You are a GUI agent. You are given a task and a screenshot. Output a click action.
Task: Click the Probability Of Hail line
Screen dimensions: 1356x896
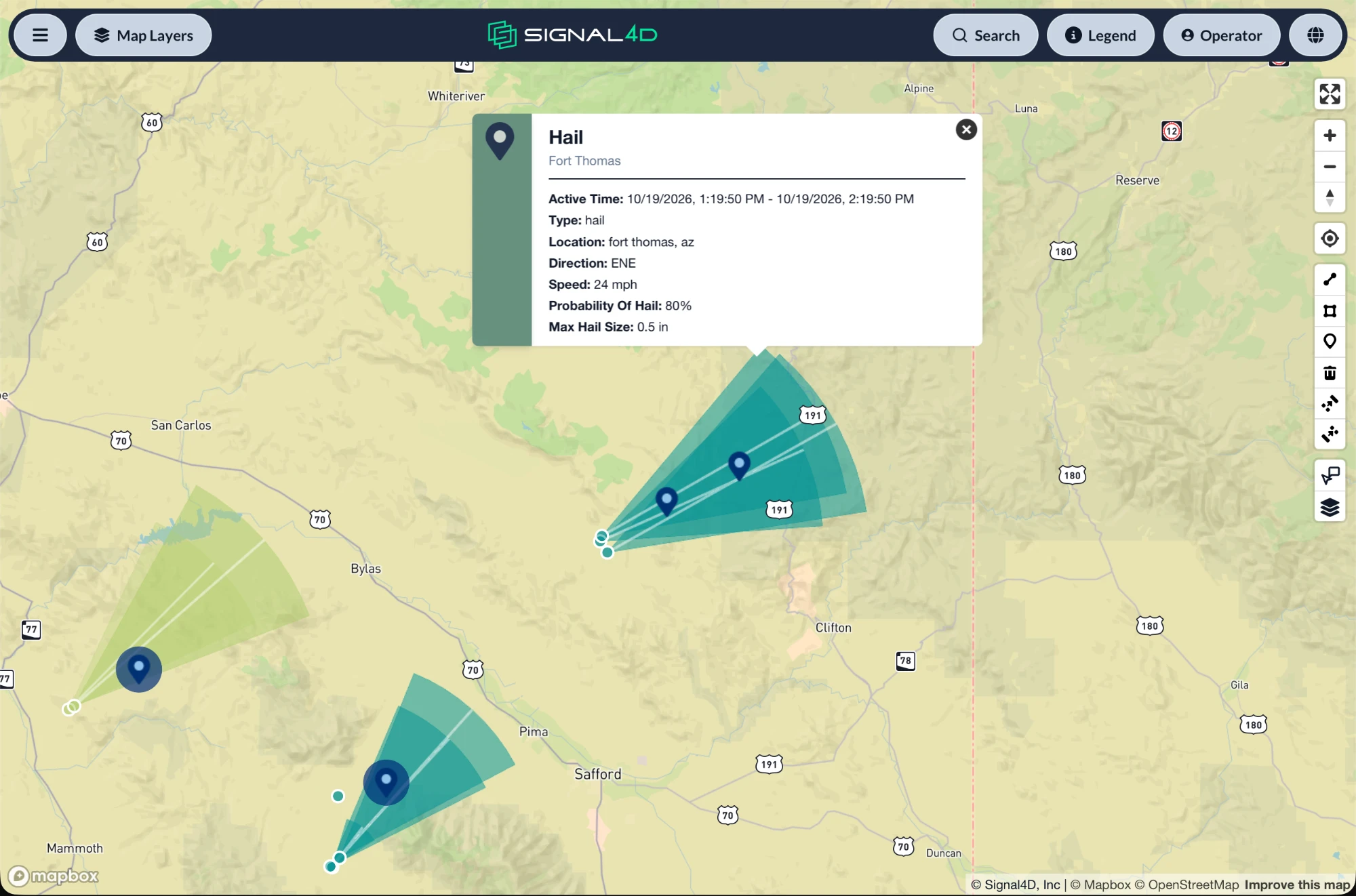[620, 306]
